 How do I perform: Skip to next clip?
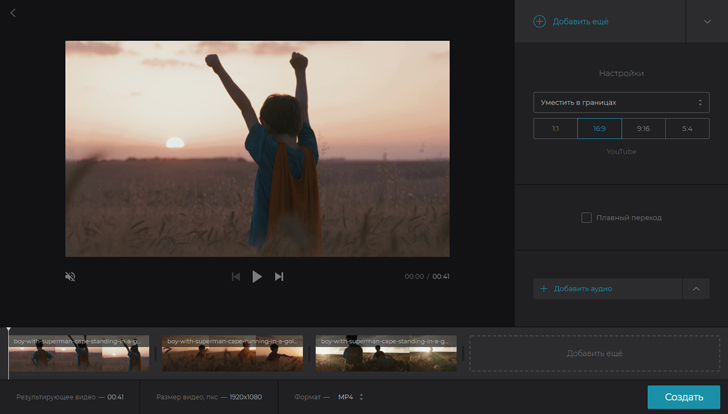pyautogui.click(x=279, y=277)
